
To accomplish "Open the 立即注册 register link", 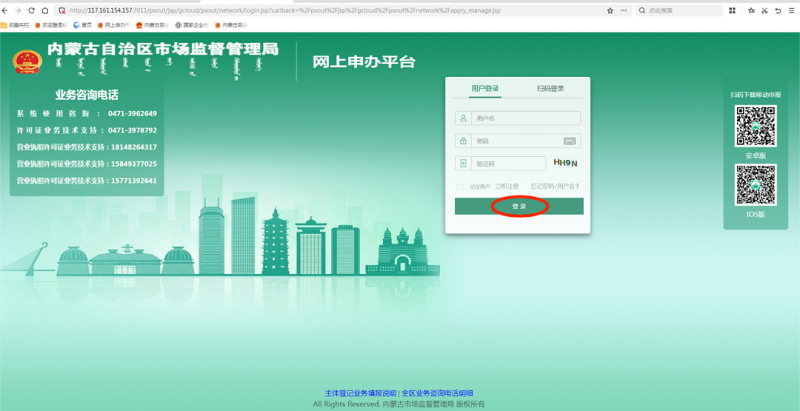I will click(509, 186).
